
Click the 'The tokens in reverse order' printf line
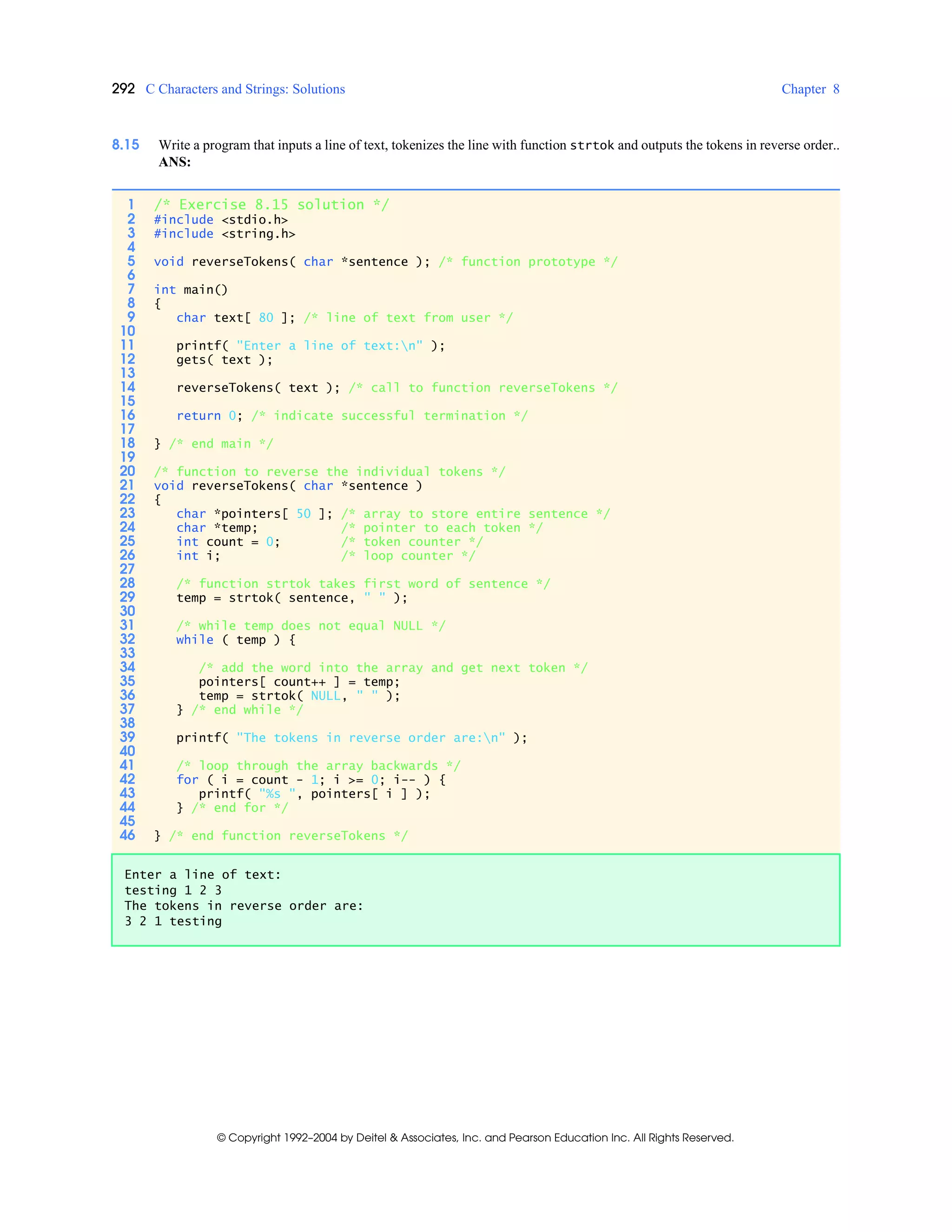352,738
